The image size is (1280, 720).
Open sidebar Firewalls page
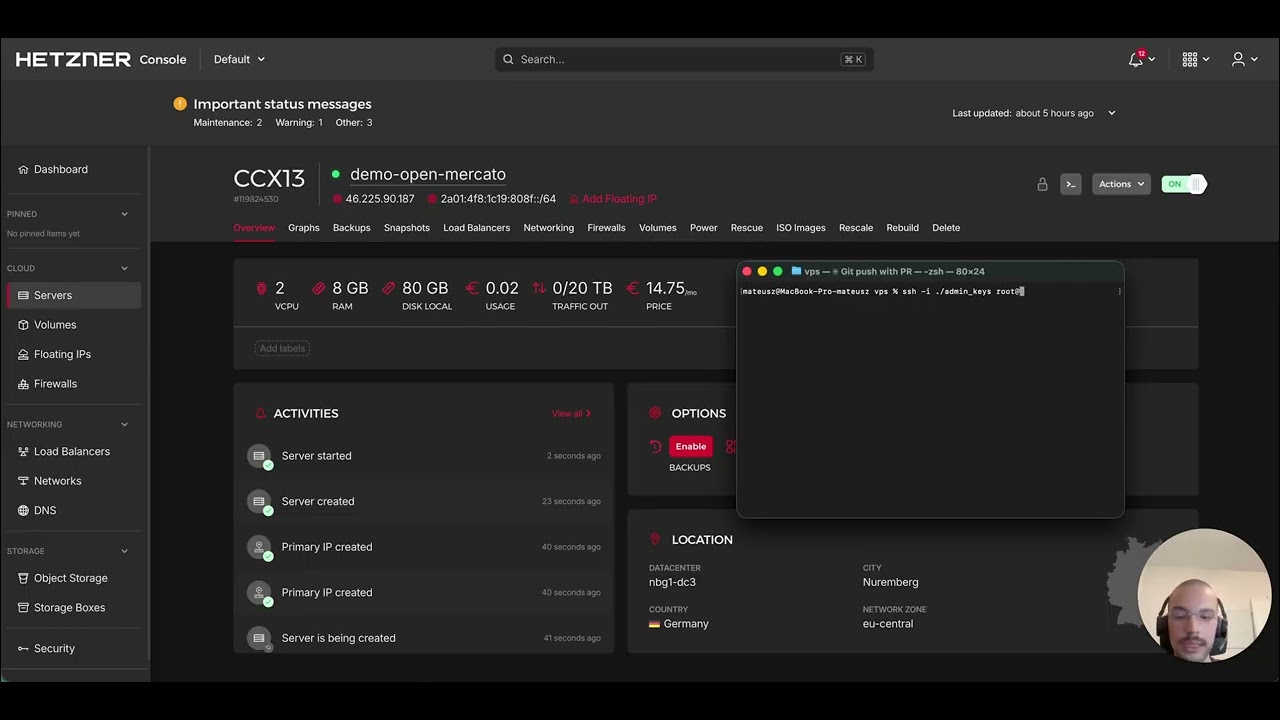74,384
